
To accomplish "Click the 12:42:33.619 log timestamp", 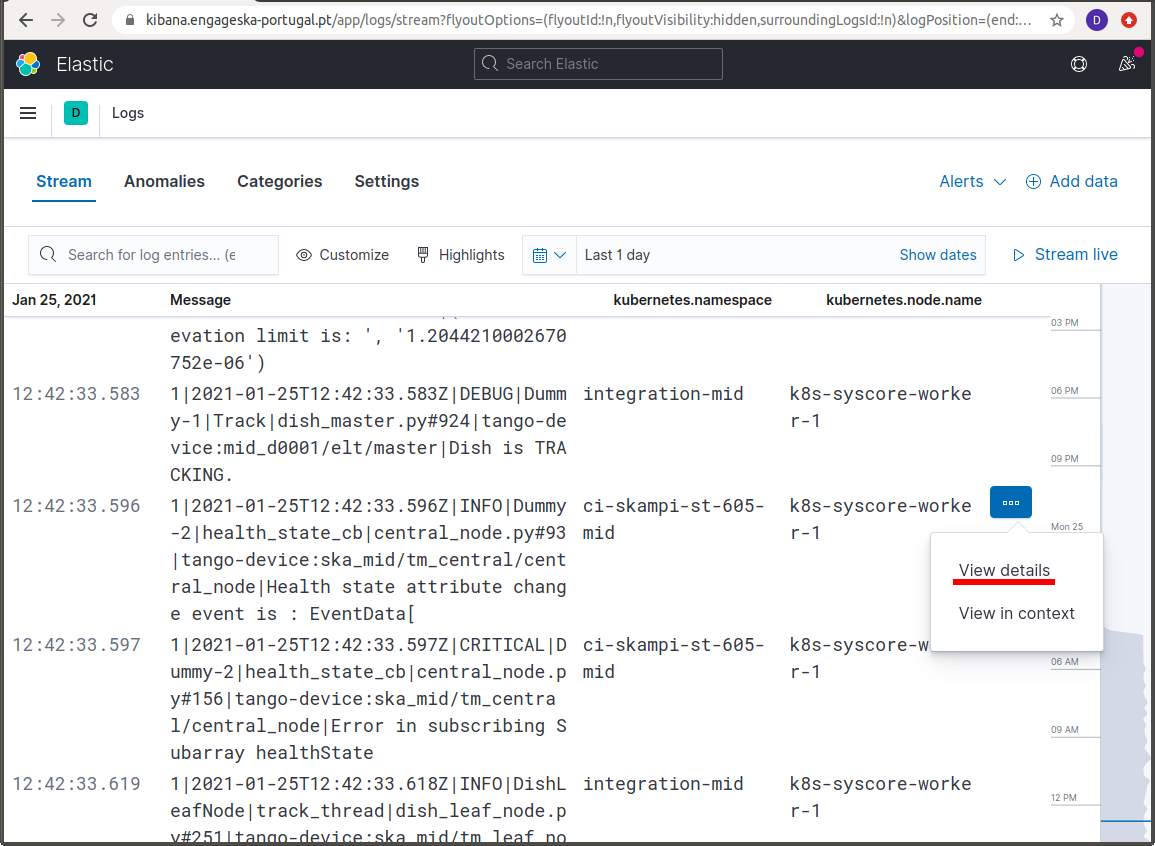I will pos(77,783).
